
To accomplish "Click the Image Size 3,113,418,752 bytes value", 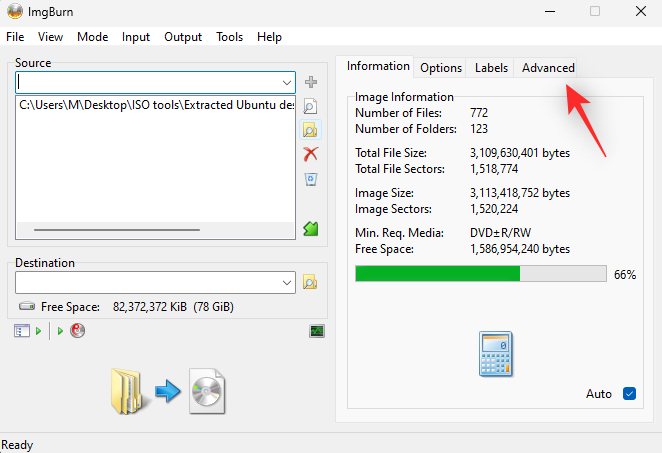I will [520, 193].
